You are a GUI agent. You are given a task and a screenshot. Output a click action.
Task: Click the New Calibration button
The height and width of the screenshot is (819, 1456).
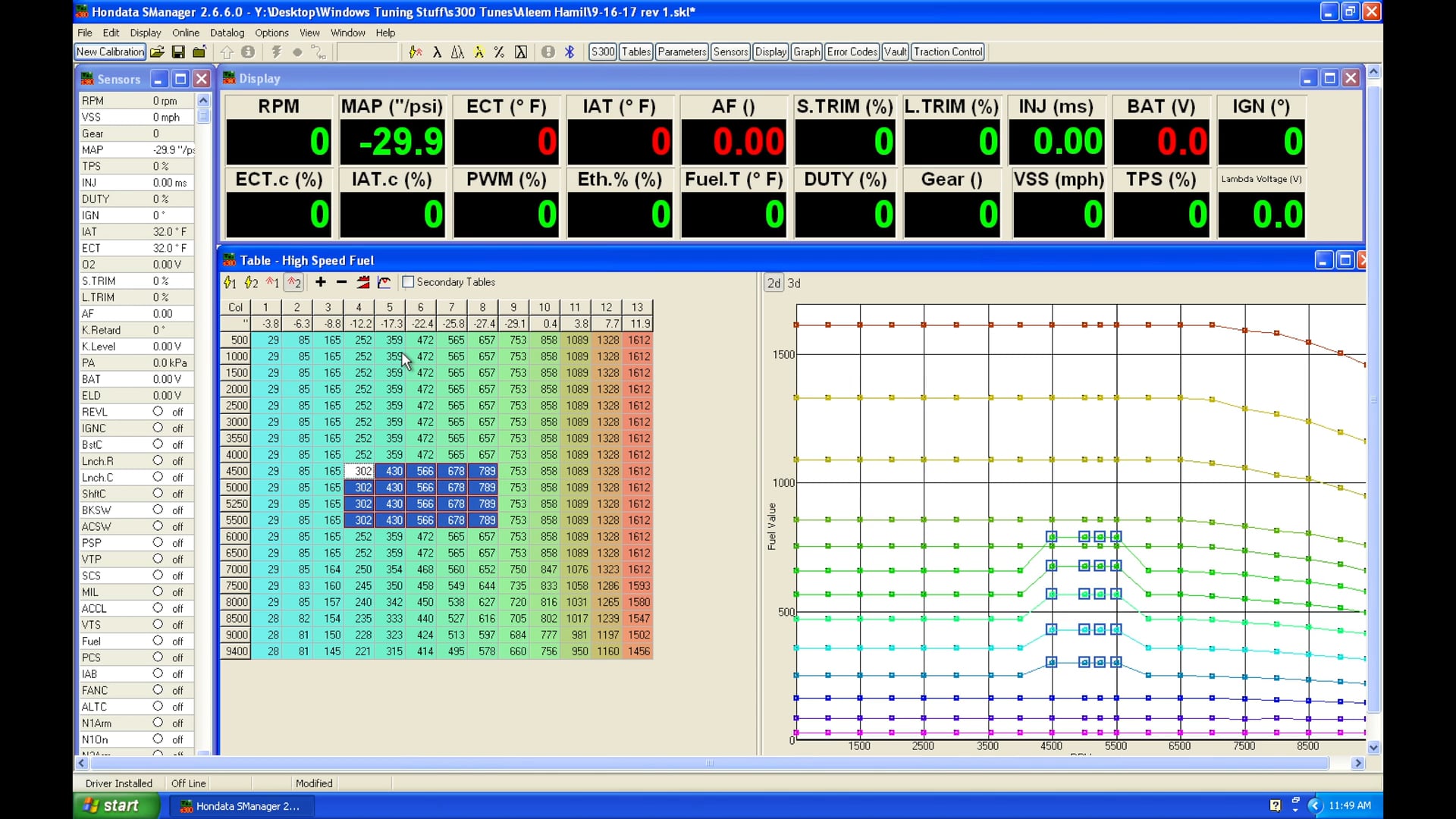pyautogui.click(x=109, y=52)
